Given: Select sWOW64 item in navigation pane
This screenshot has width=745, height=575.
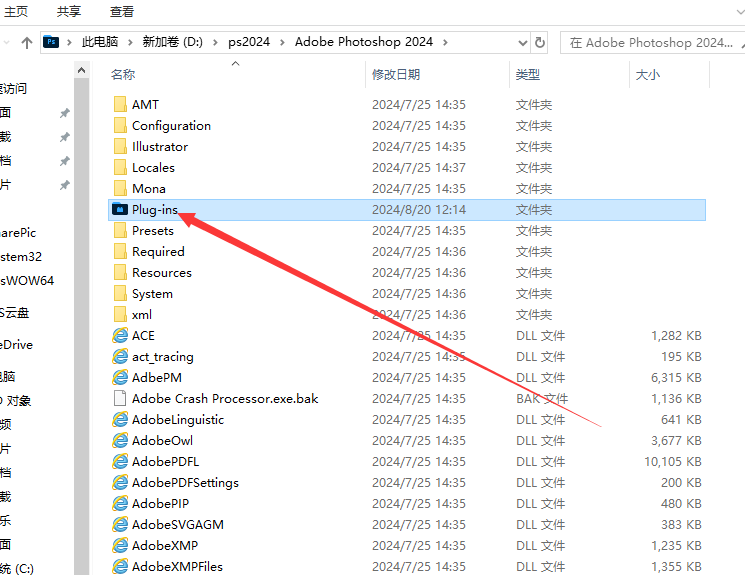Looking at the screenshot, I should pyautogui.click(x=27, y=280).
